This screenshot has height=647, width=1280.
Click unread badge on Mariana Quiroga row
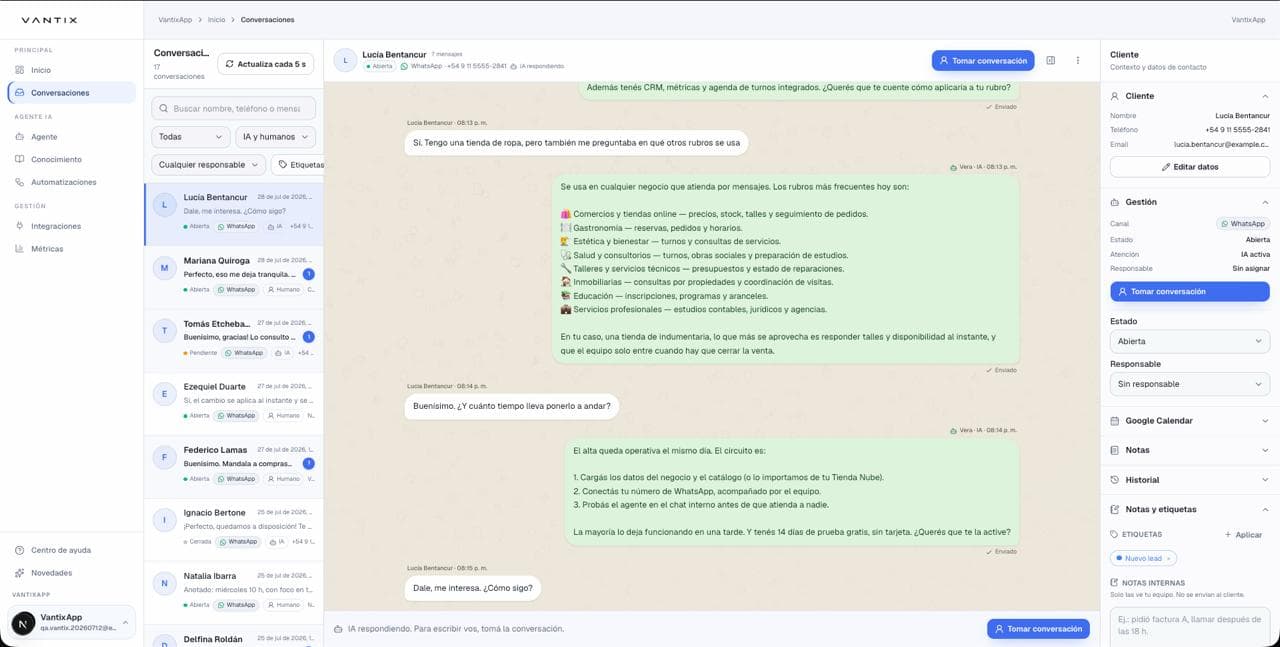tap(309, 274)
